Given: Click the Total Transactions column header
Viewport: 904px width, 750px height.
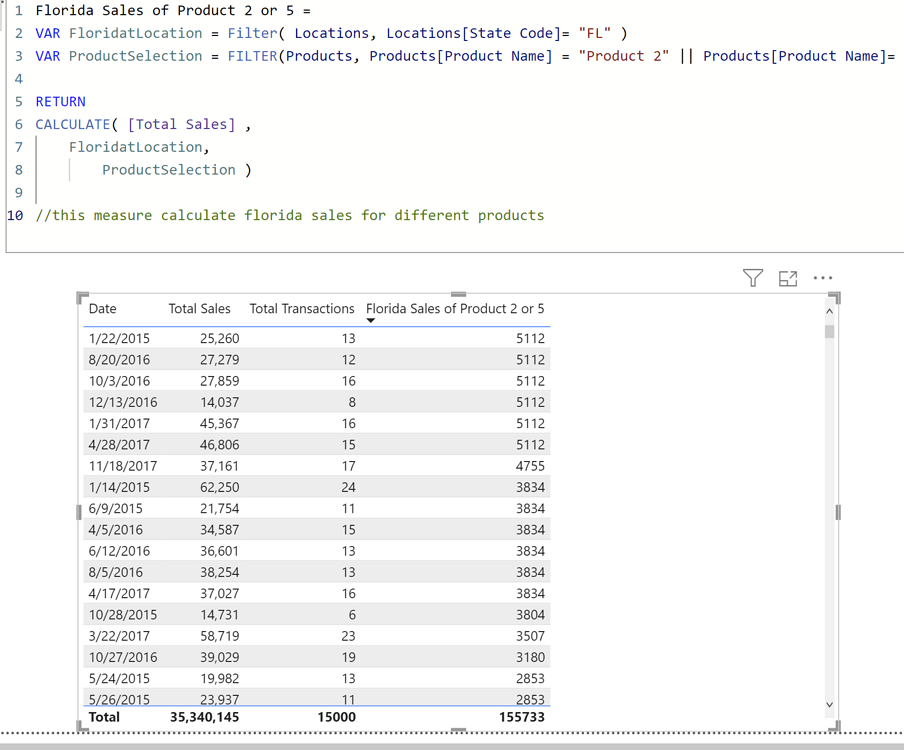Looking at the screenshot, I should tap(301, 309).
